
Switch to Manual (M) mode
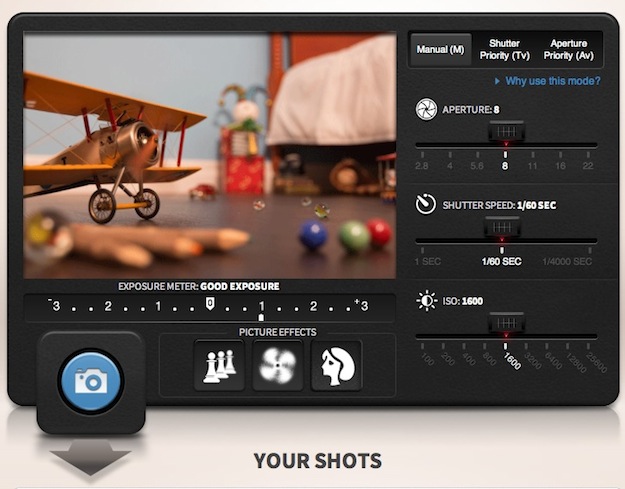tap(440, 50)
